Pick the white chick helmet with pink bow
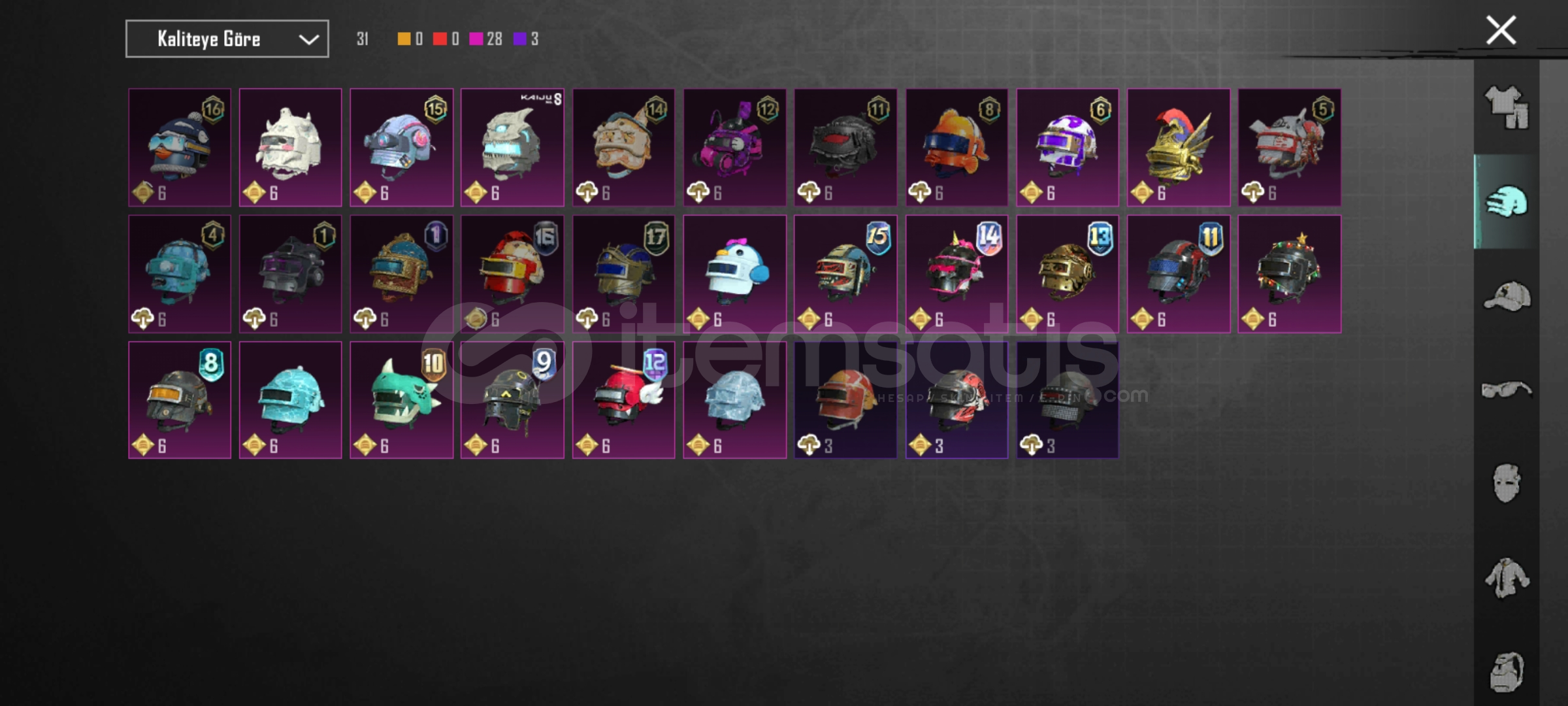 click(735, 274)
